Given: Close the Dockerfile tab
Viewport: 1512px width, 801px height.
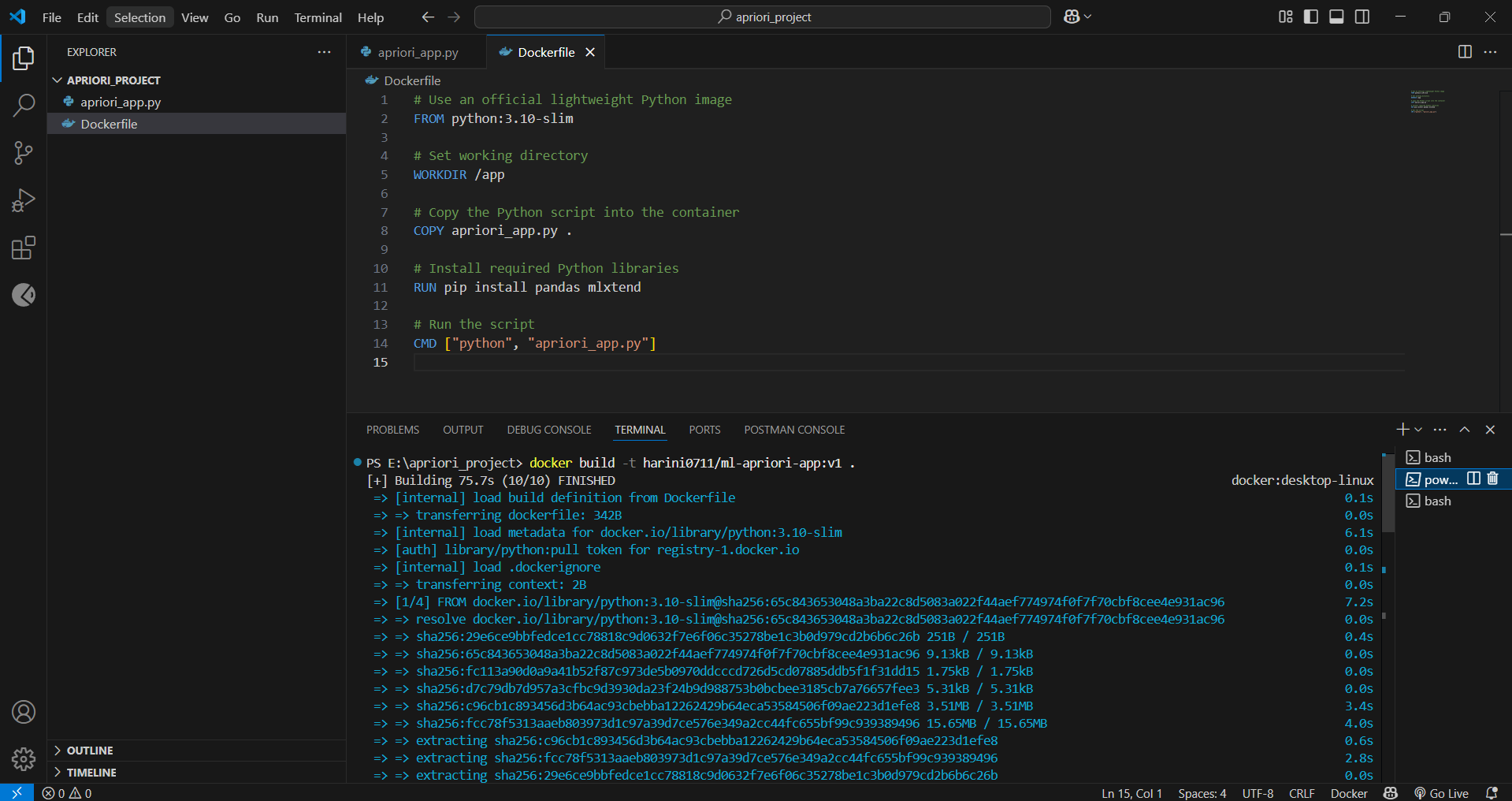Looking at the screenshot, I should pyautogui.click(x=590, y=52).
